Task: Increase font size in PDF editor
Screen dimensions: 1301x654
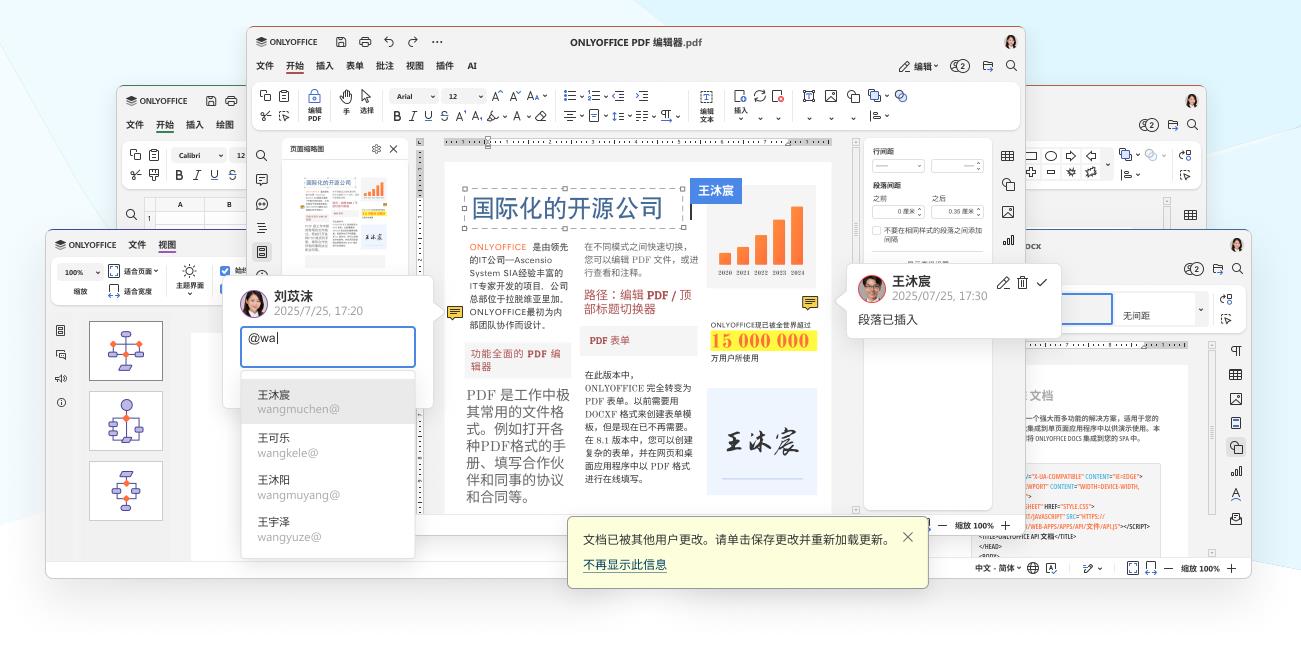Action: tap(497, 96)
